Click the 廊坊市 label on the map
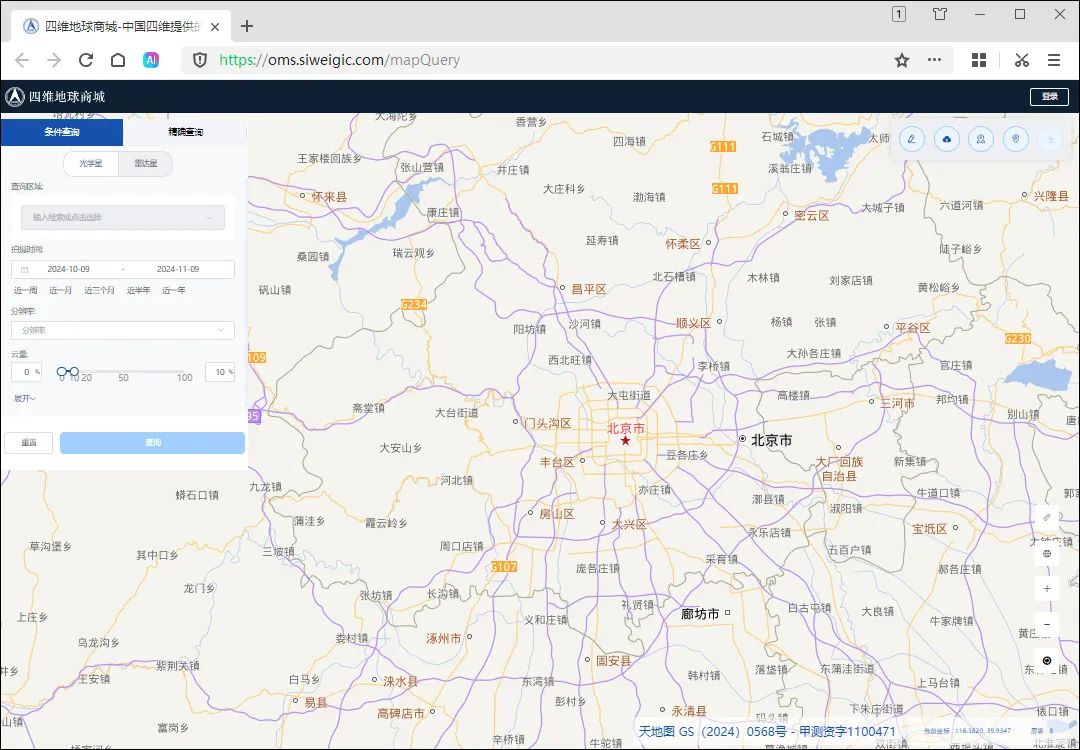The height and width of the screenshot is (750, 1080). coord(700,613)
